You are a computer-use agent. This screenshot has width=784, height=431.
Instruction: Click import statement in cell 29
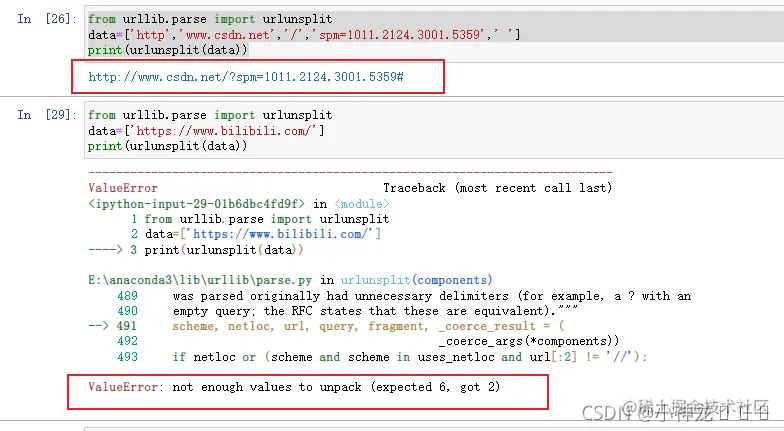coord(210,115)
